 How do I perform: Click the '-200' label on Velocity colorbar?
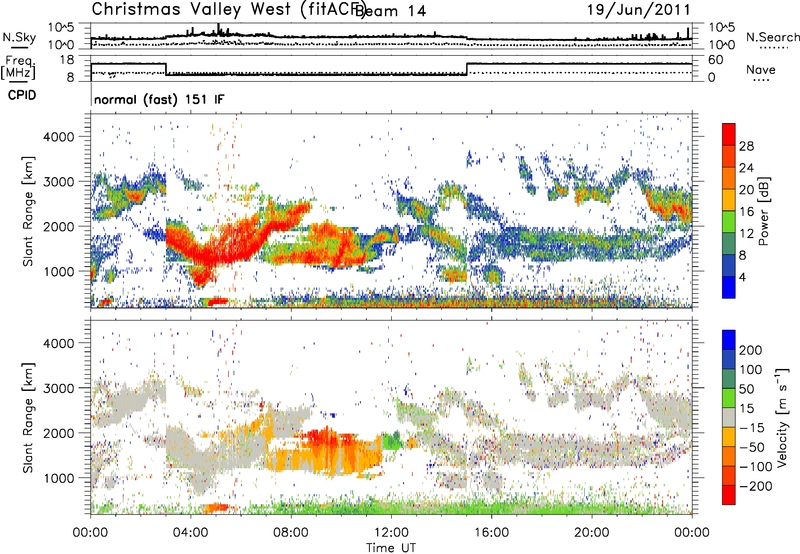point(756,486)
